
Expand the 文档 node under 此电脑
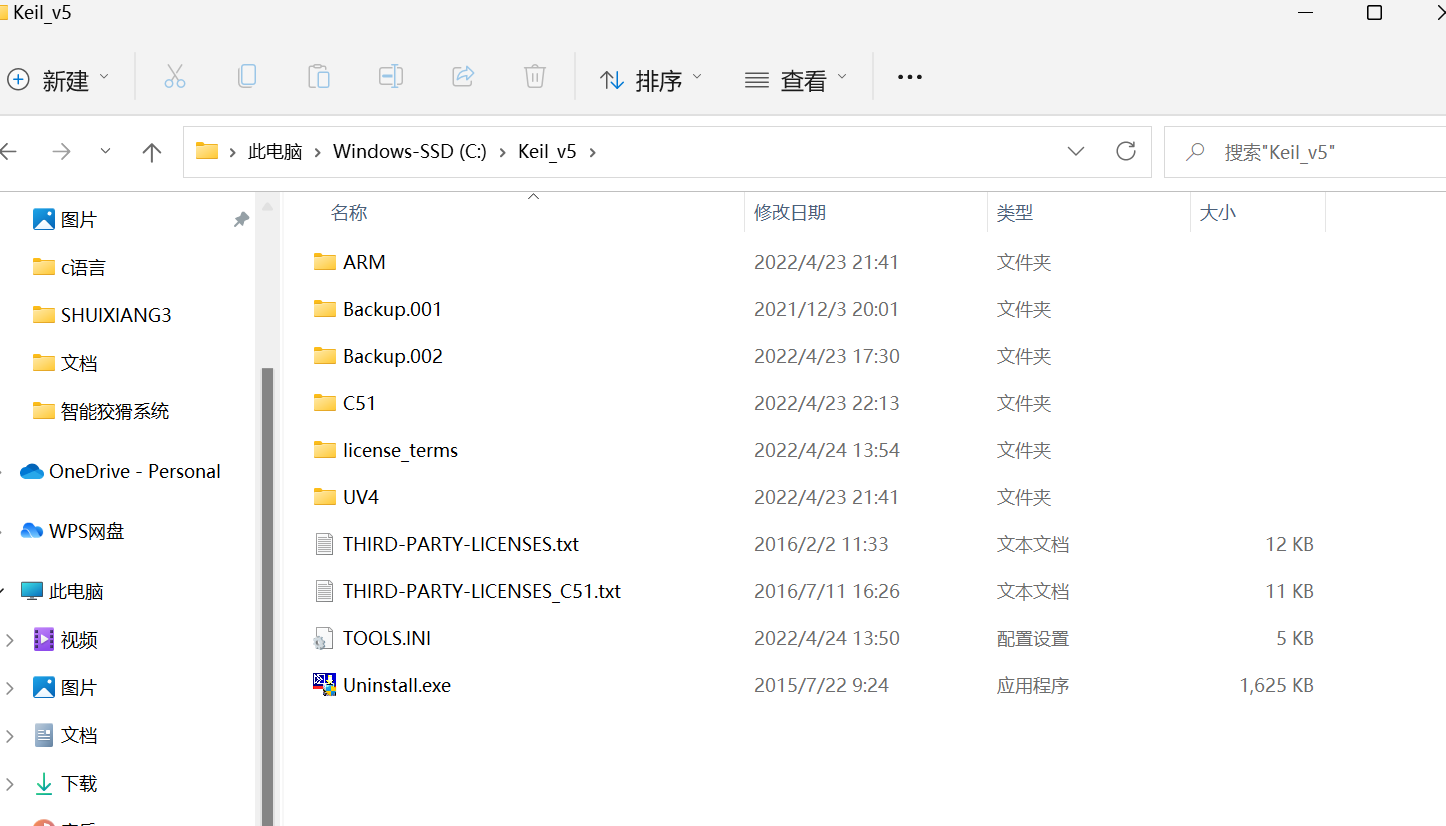10,736
